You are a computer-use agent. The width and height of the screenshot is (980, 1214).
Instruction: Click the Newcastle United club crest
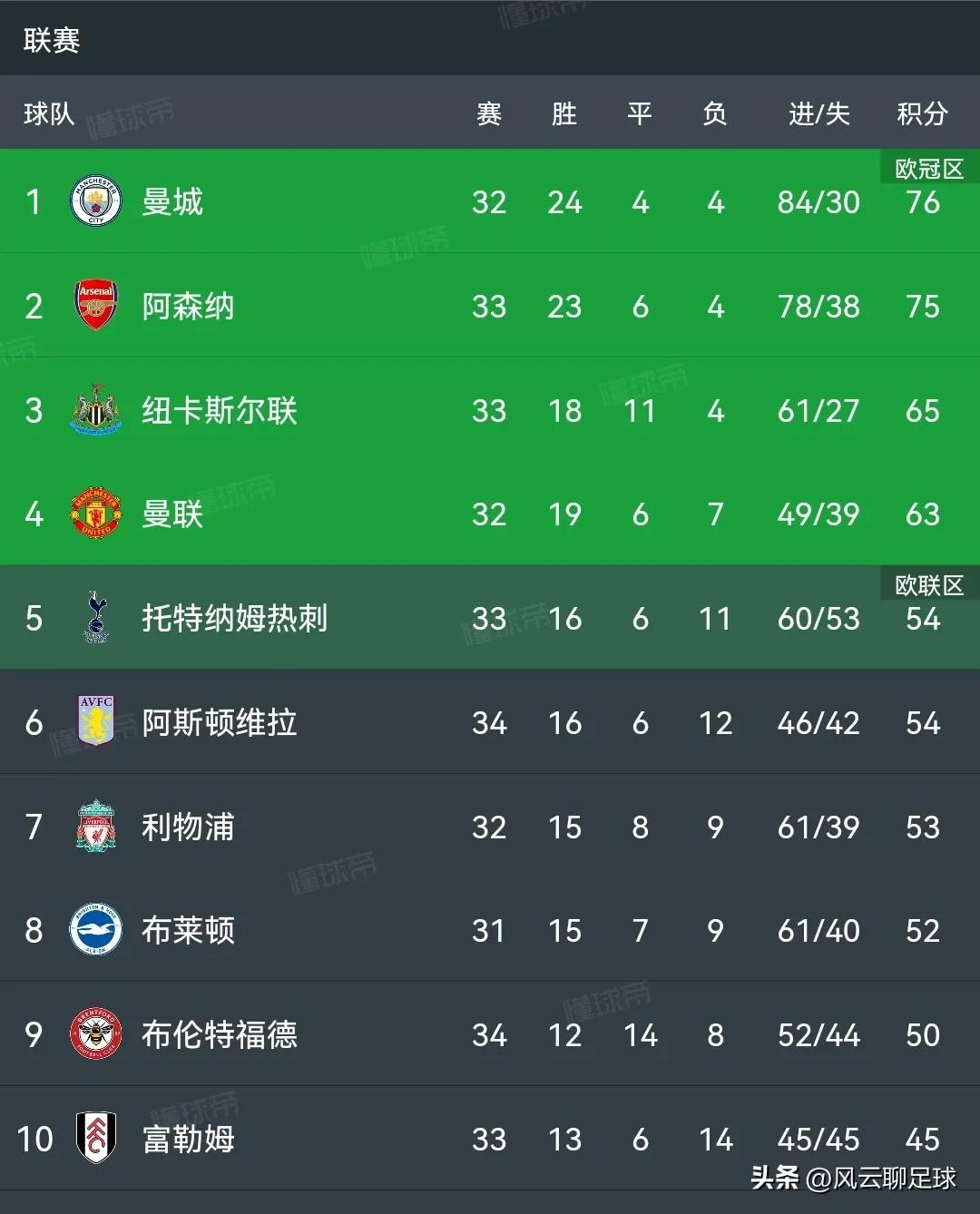96,410
